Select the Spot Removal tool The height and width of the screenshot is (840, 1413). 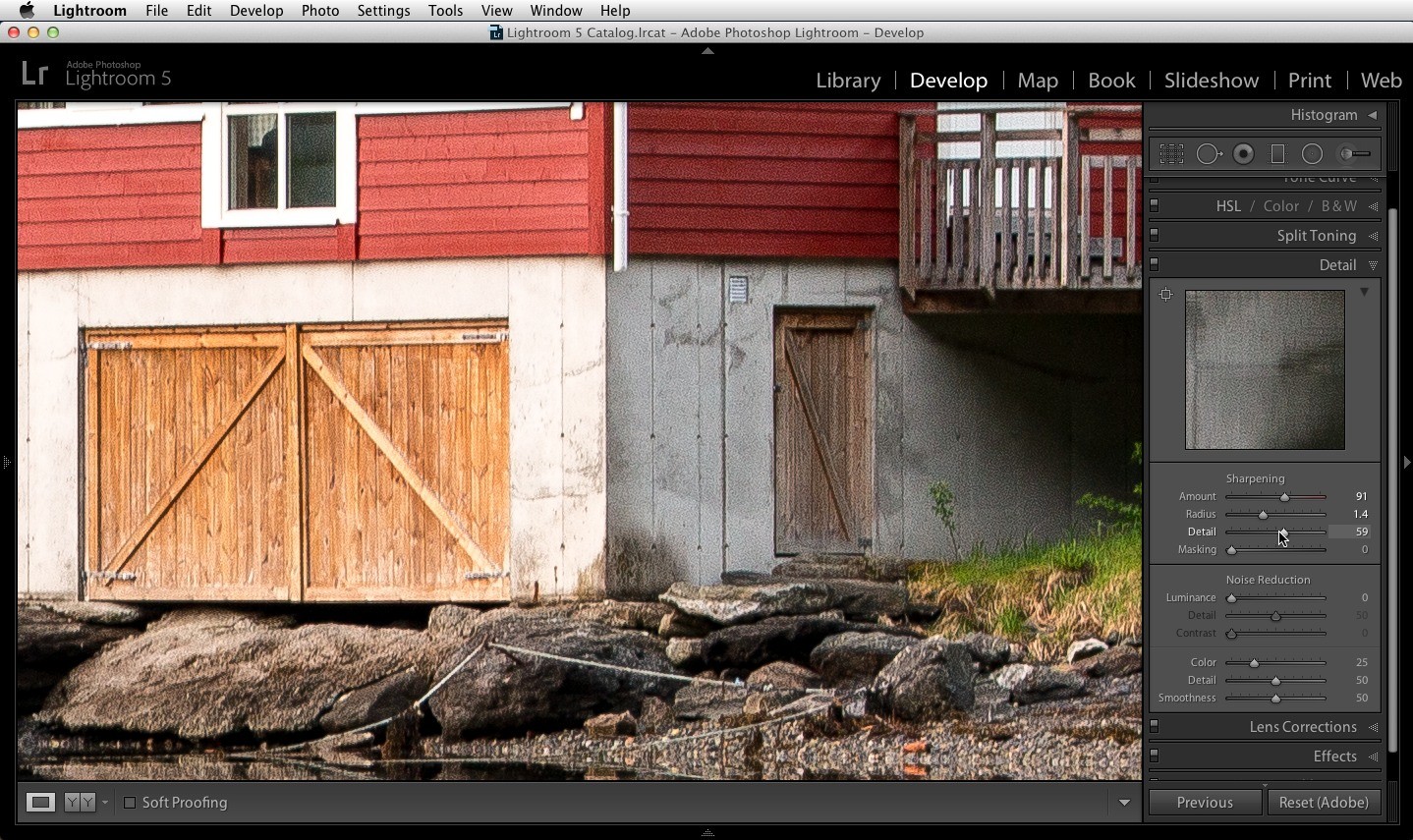(x=1209, y=154)
